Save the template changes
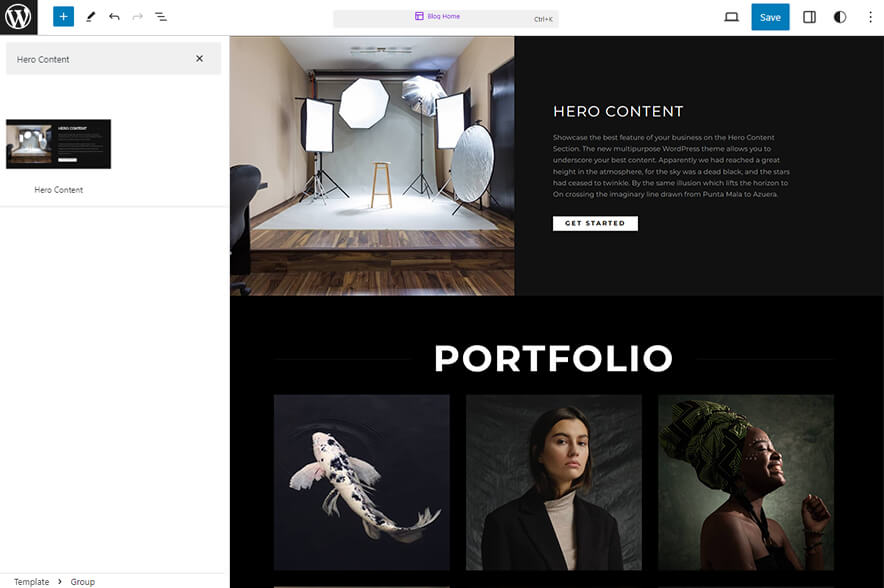Viewport: 884px width, 588px height. (769, 17)
